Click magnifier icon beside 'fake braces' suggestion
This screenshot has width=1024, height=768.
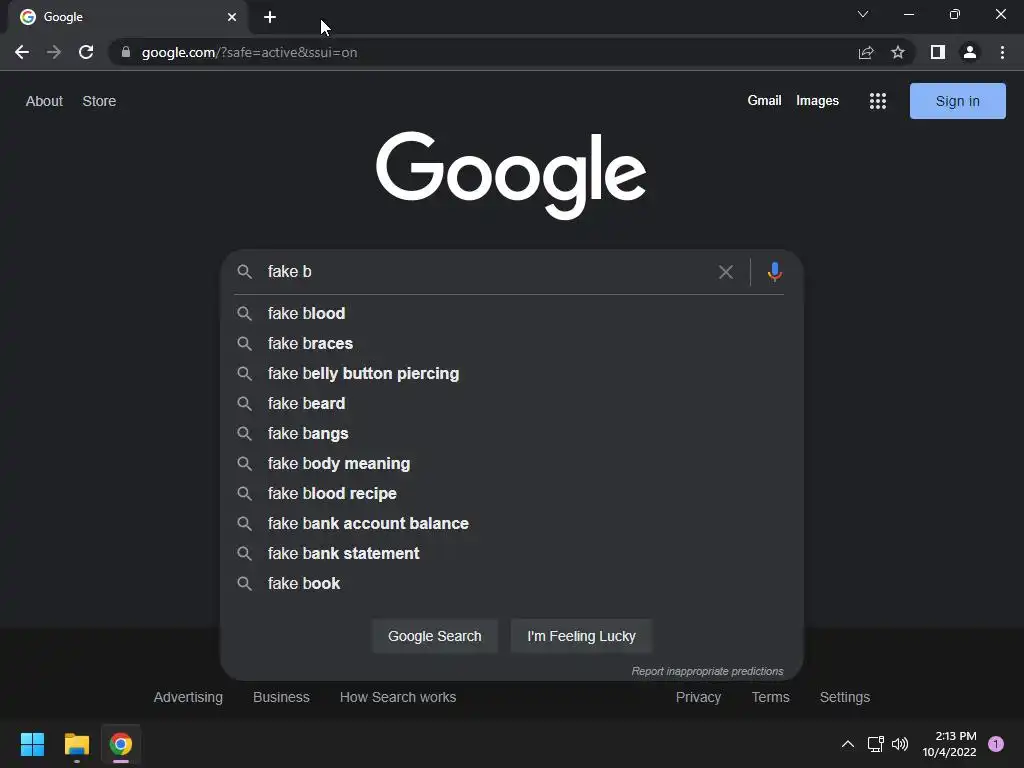point(244,344)
